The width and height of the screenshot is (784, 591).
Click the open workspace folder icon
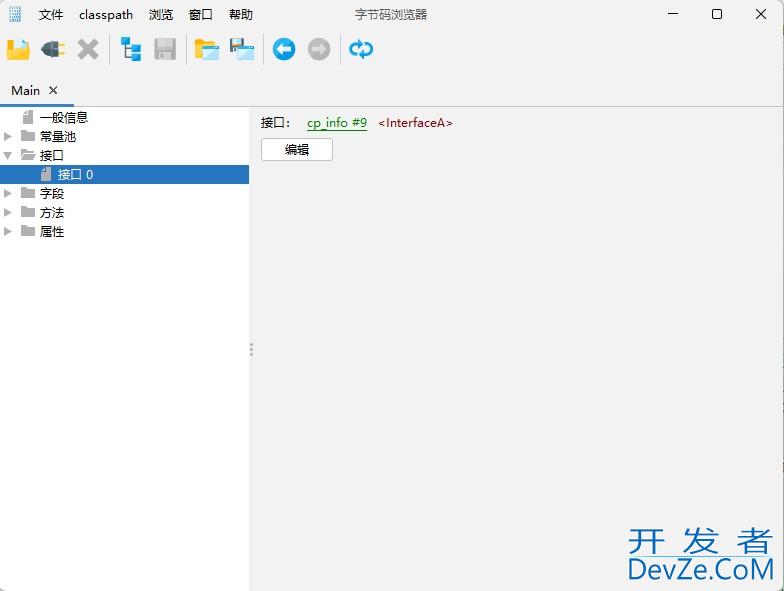207,49
